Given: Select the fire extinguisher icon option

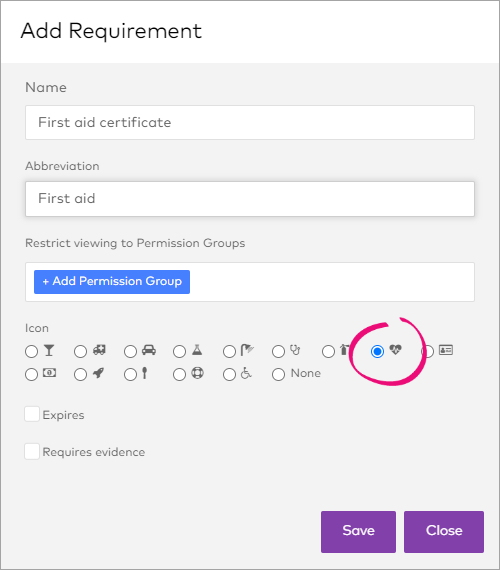Looking at the screenshot, I should point(328,352).
